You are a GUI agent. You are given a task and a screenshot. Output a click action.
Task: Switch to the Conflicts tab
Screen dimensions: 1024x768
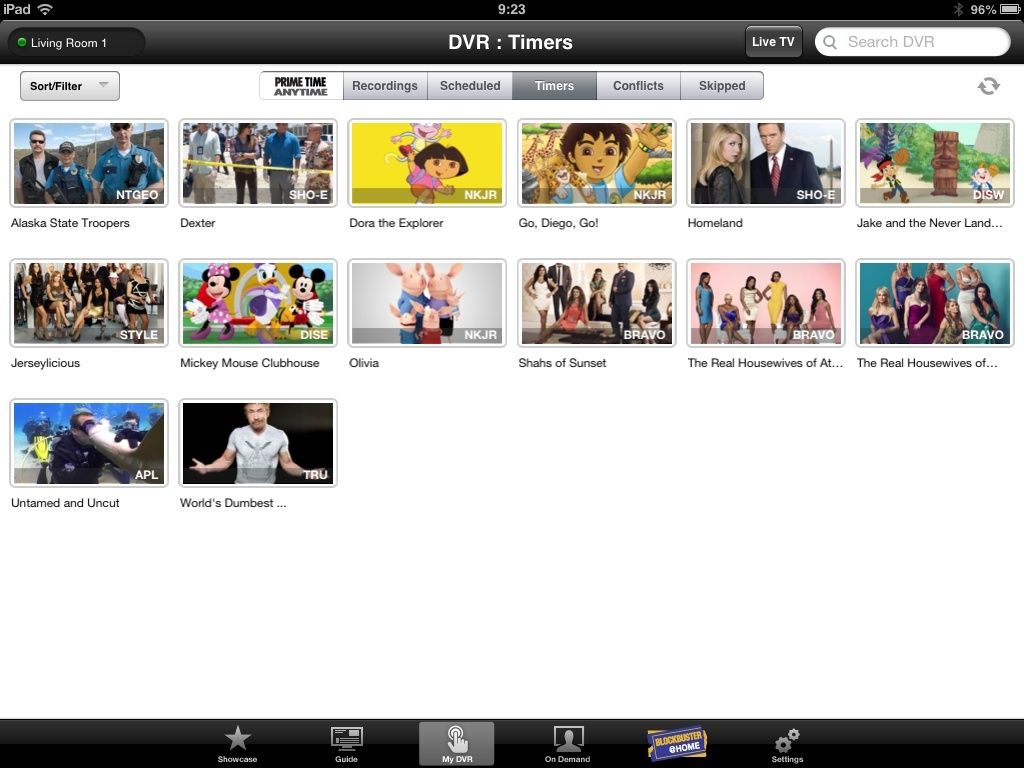click(638, 86)
